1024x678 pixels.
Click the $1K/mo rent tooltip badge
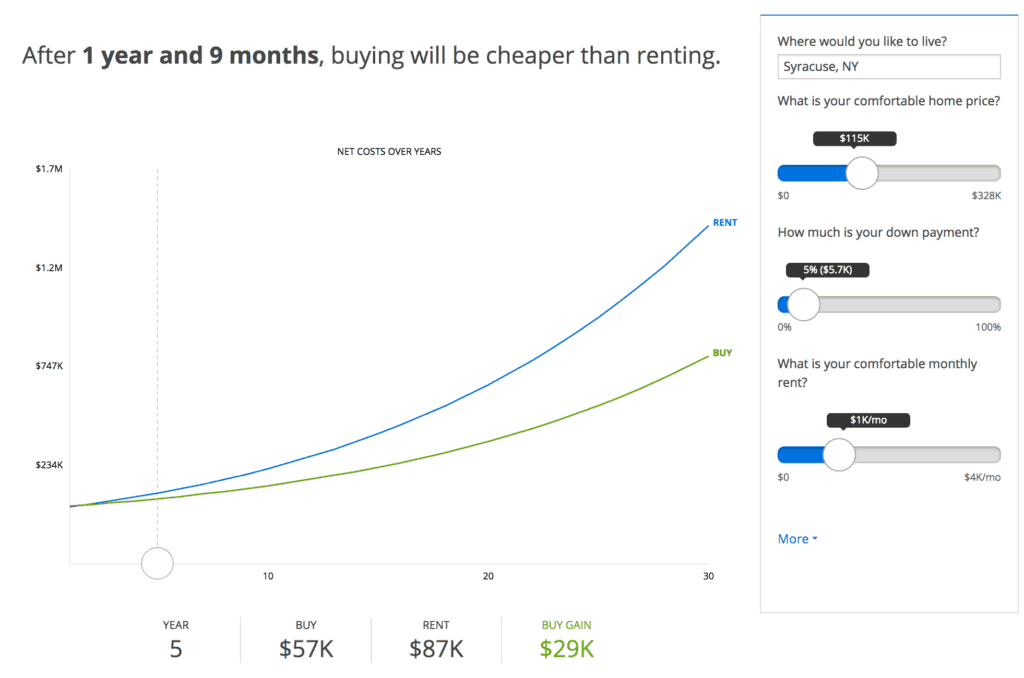tap(867, 420)
